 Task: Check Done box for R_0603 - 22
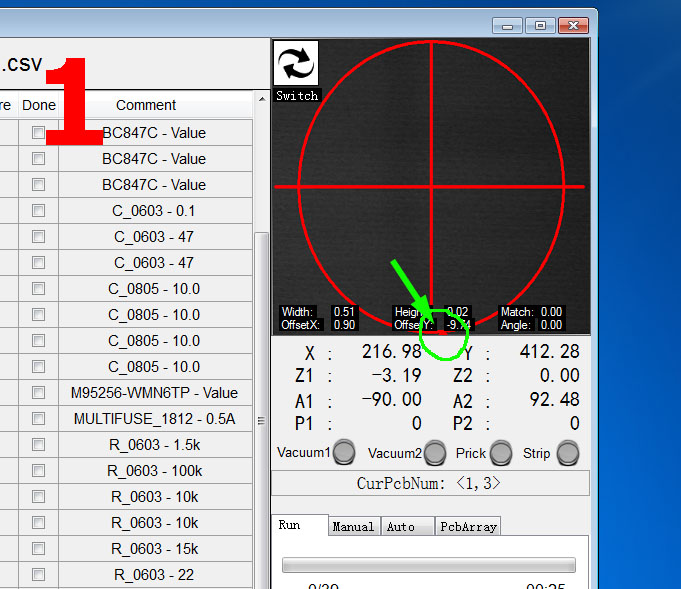tap(38, 575)
